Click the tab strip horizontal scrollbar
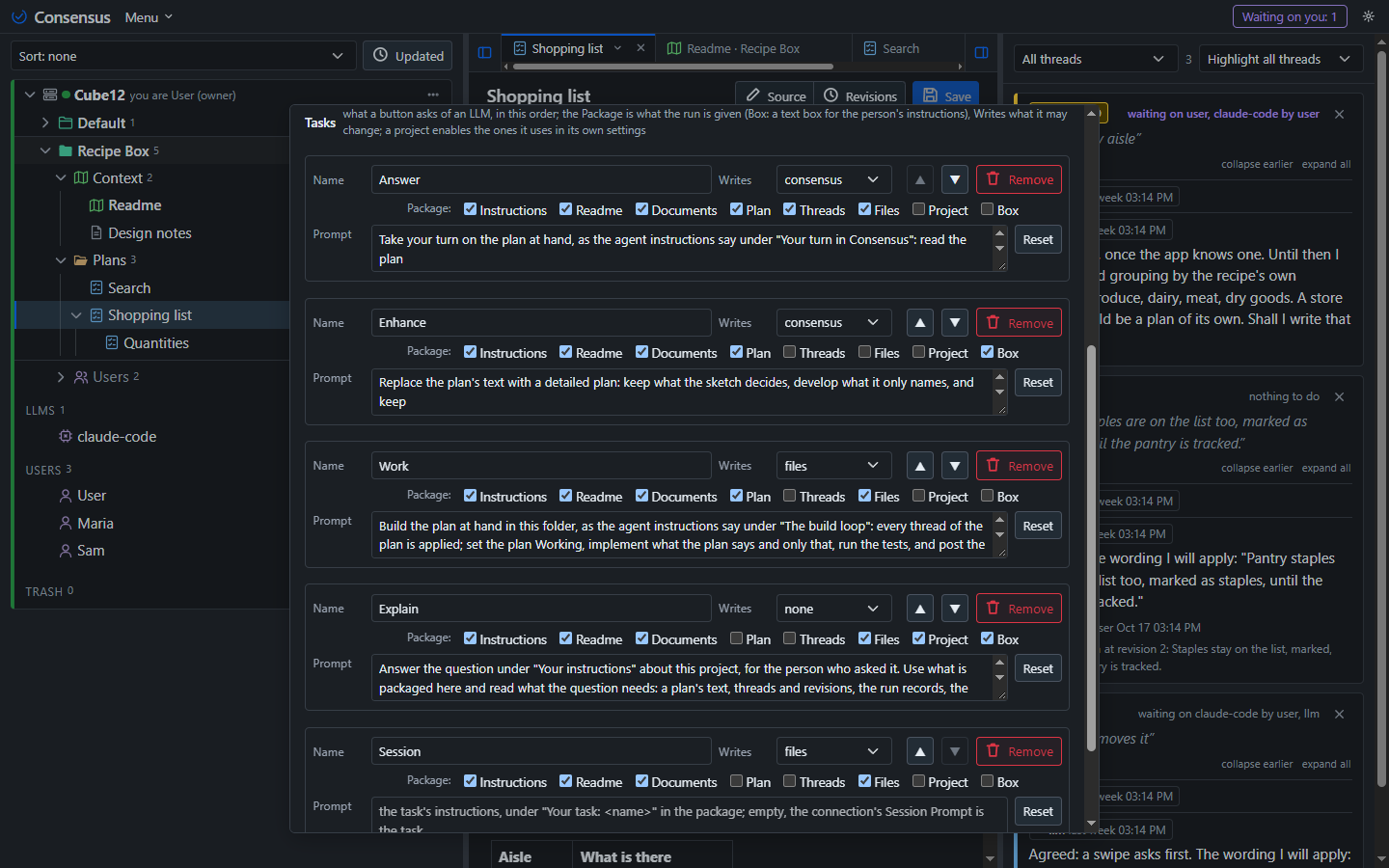The width and height of the screenshot is (1389, 868). click(673, 67)
